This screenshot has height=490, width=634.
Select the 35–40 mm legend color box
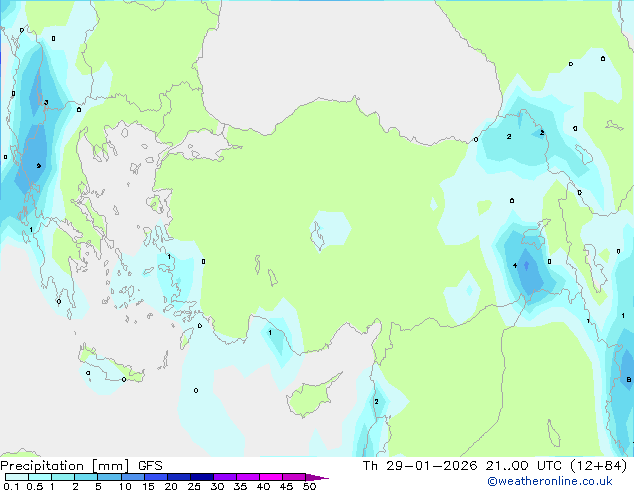click(x=247, y=477)
